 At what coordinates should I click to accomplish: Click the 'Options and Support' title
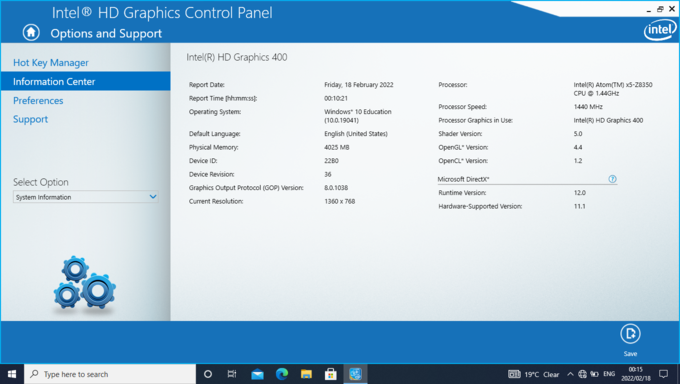(106, 33)
